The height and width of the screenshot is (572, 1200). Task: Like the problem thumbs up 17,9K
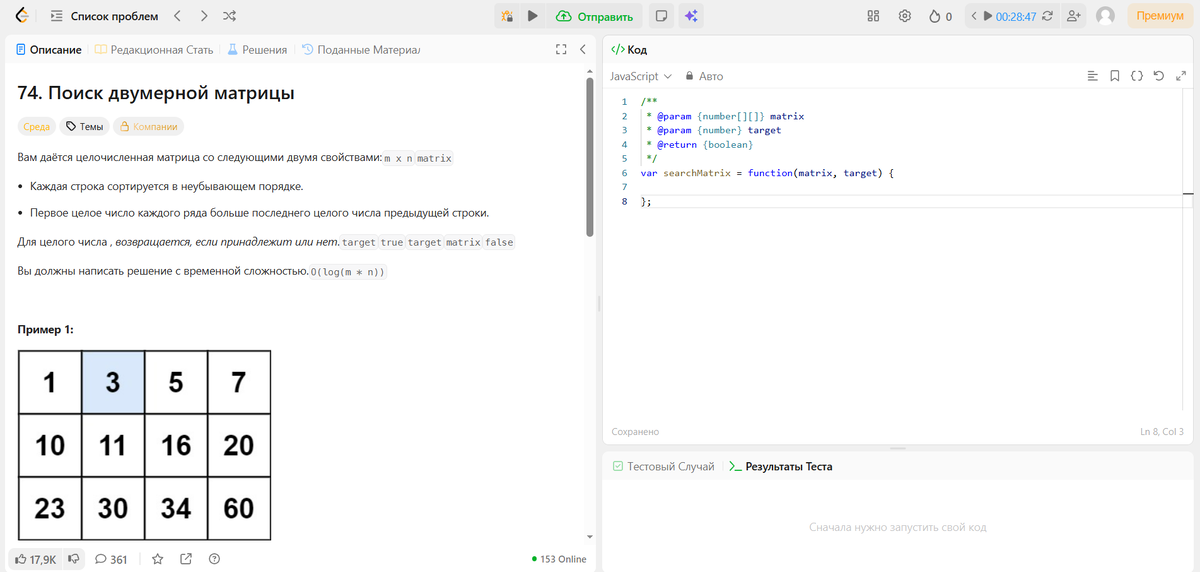[35, 559]
